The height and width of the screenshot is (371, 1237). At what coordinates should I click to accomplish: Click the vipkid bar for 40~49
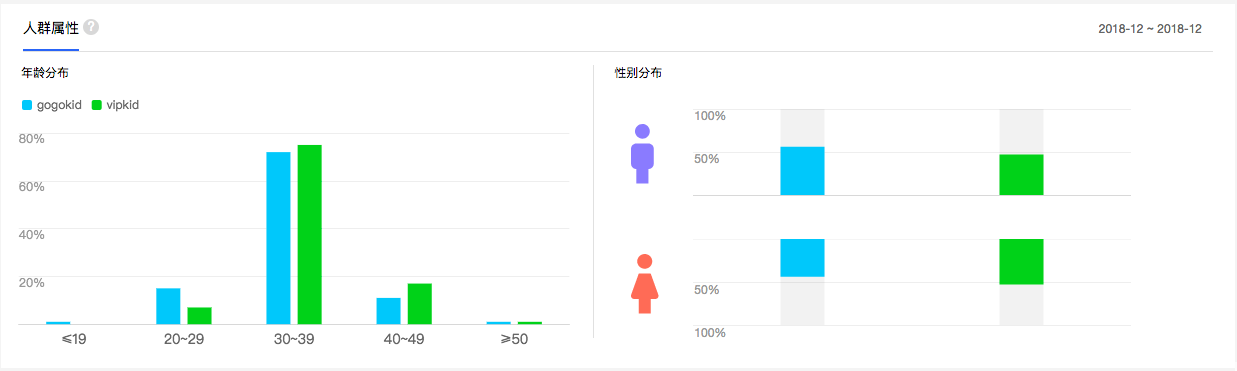tap(419, 304)
